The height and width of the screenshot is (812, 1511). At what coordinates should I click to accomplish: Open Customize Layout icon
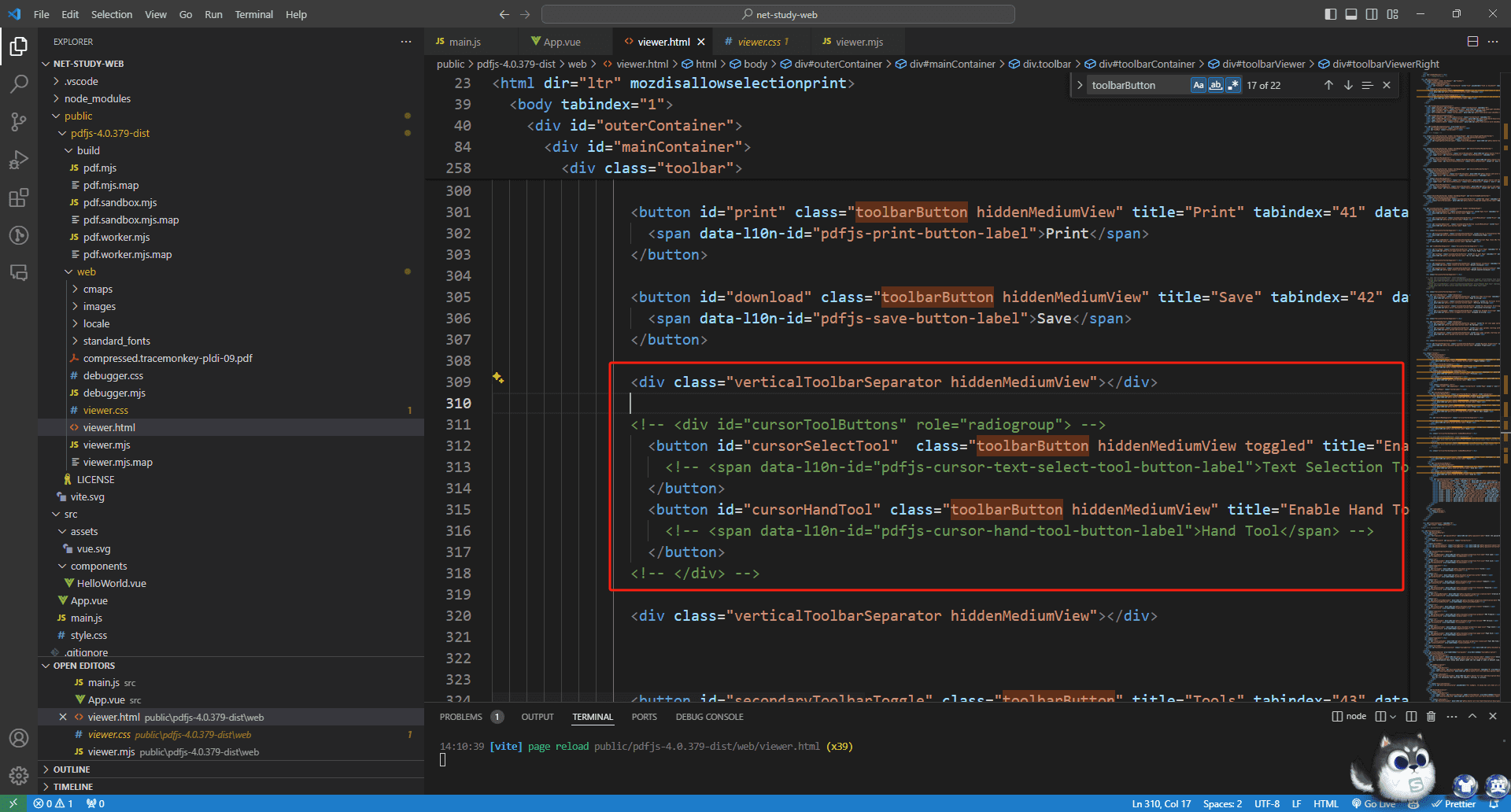(x=1393, y=14)
